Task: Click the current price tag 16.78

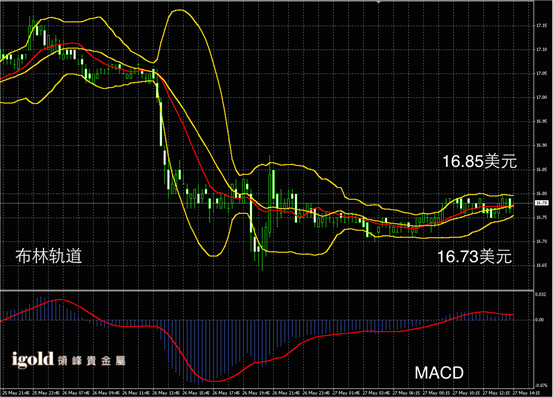Action: [x=542, y=203]
